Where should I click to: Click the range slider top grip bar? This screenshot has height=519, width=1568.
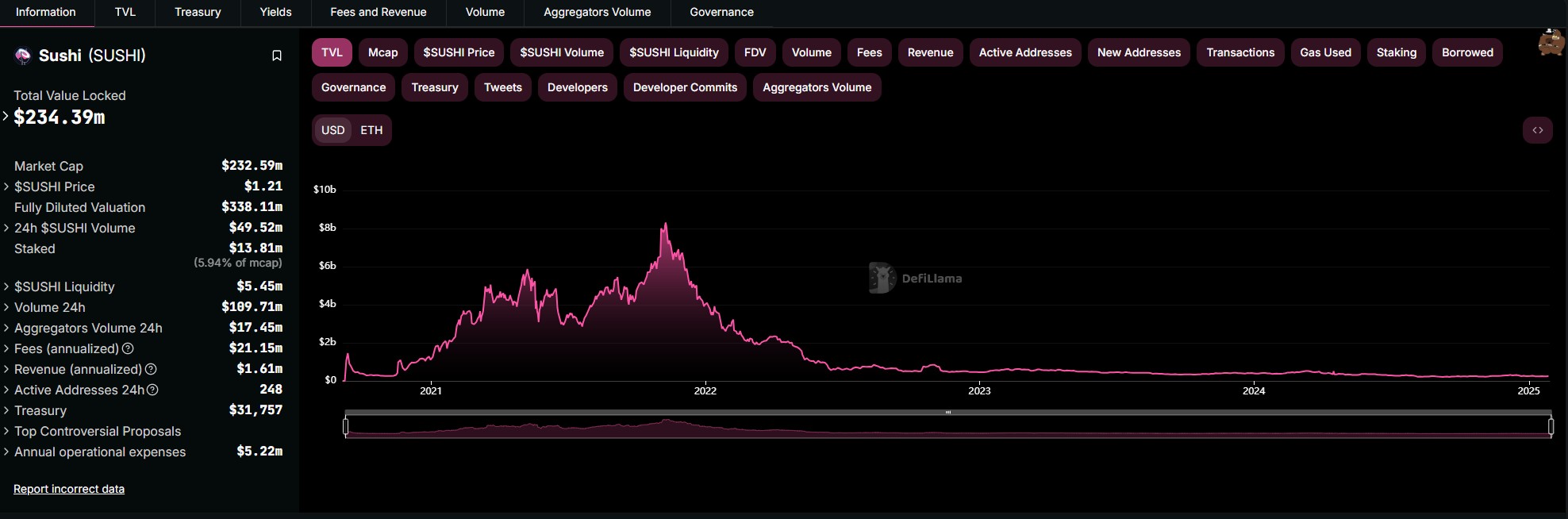pyautogui.click(x=948, y=413)
